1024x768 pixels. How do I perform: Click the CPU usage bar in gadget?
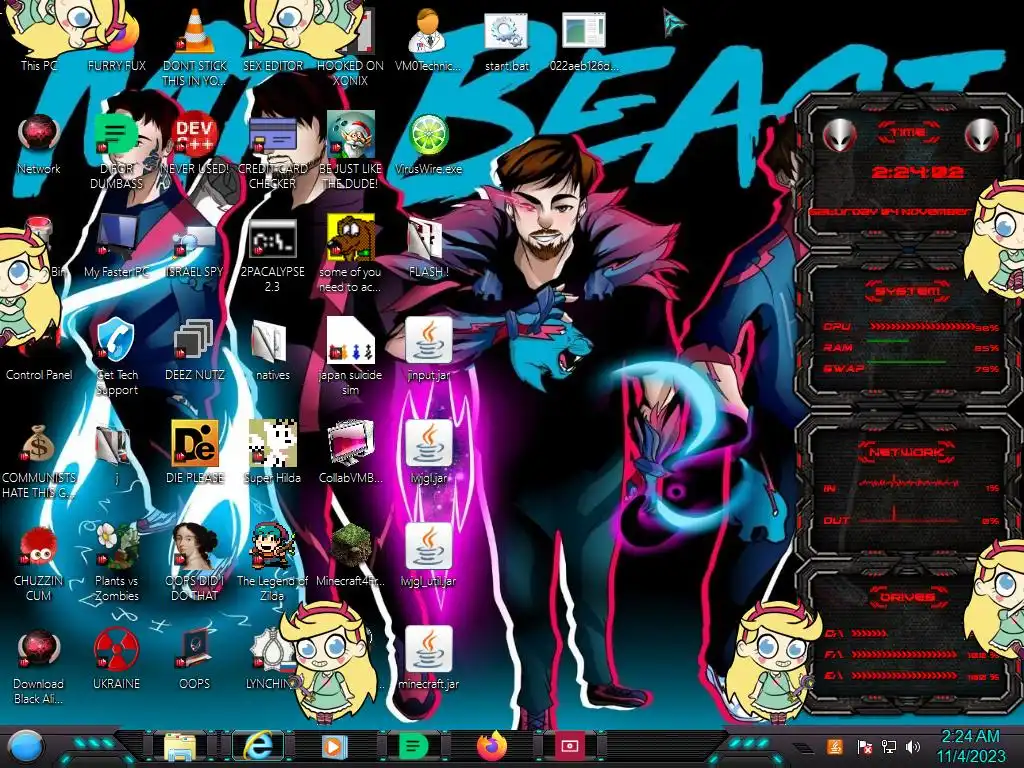point(920,327)
